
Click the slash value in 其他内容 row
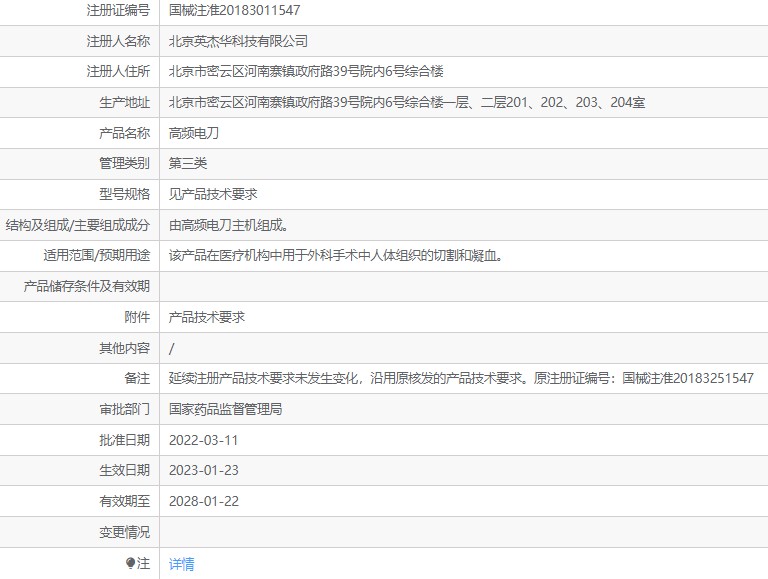click(171, 348)
